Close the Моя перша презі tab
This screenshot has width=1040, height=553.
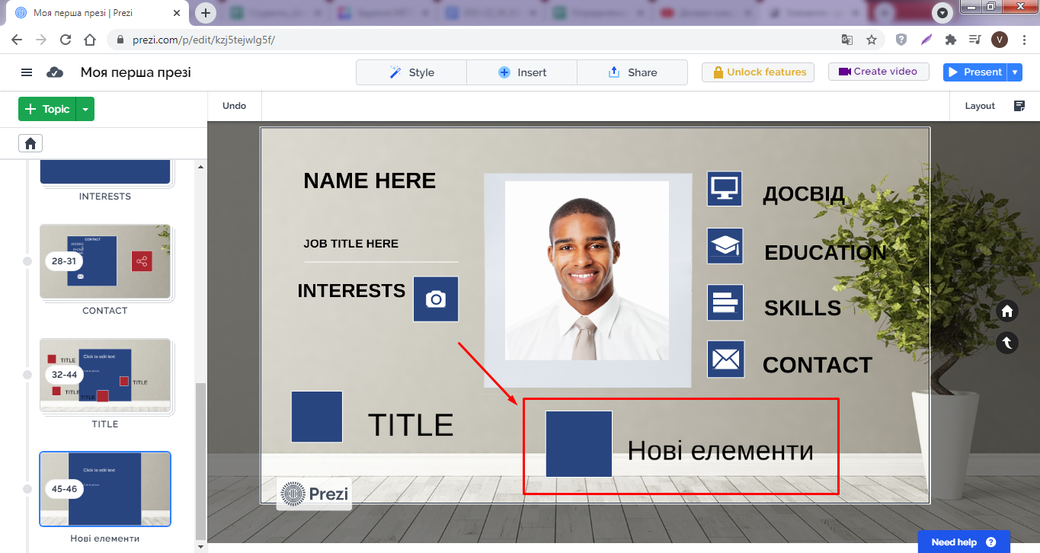[x=176, y=13]
